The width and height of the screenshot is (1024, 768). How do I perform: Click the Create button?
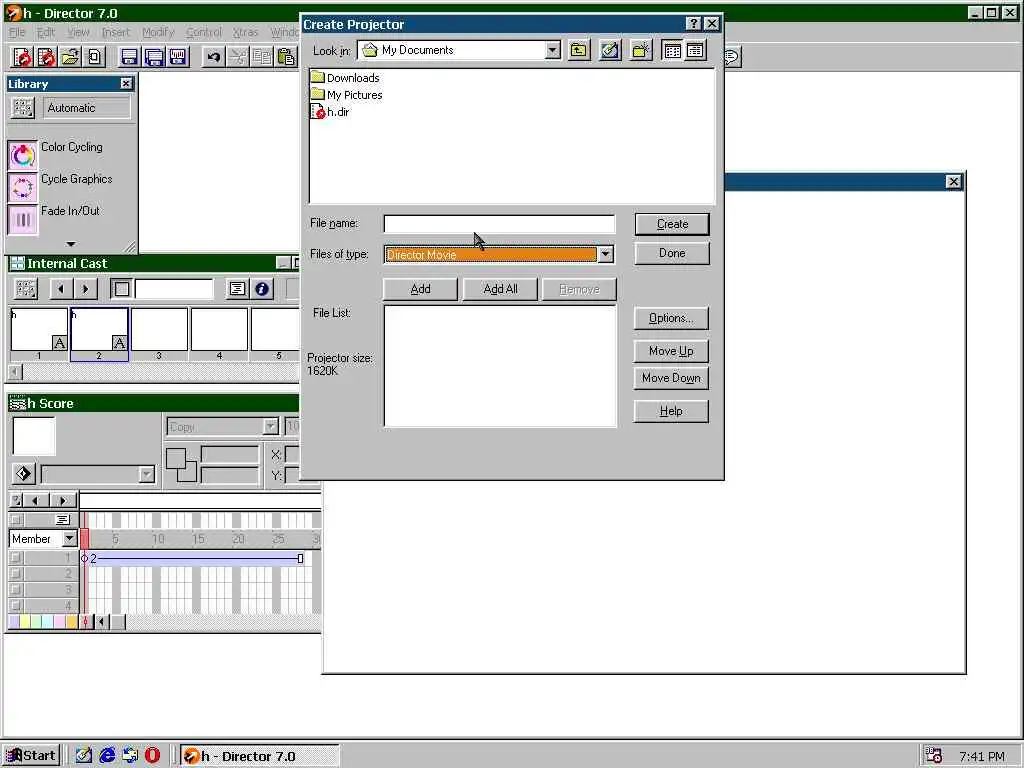pyautogui.click(x=672, y=224)
